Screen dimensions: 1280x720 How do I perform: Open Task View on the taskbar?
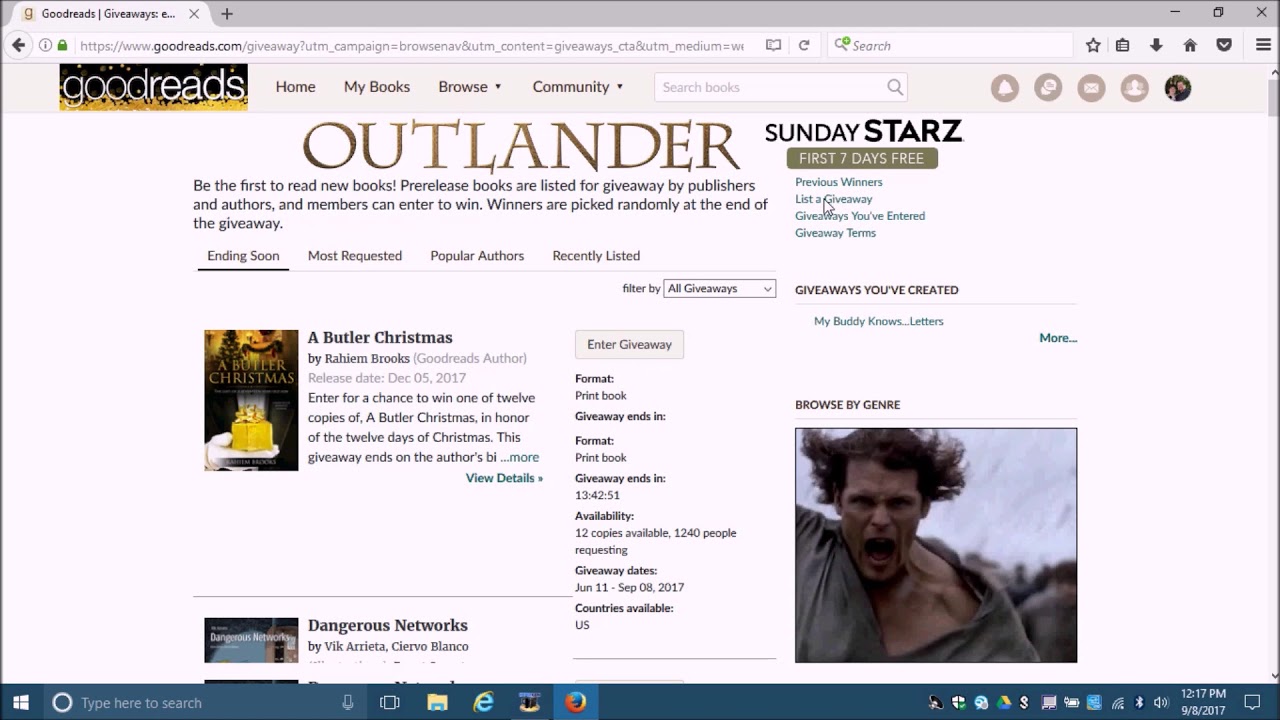coord(390,702)
